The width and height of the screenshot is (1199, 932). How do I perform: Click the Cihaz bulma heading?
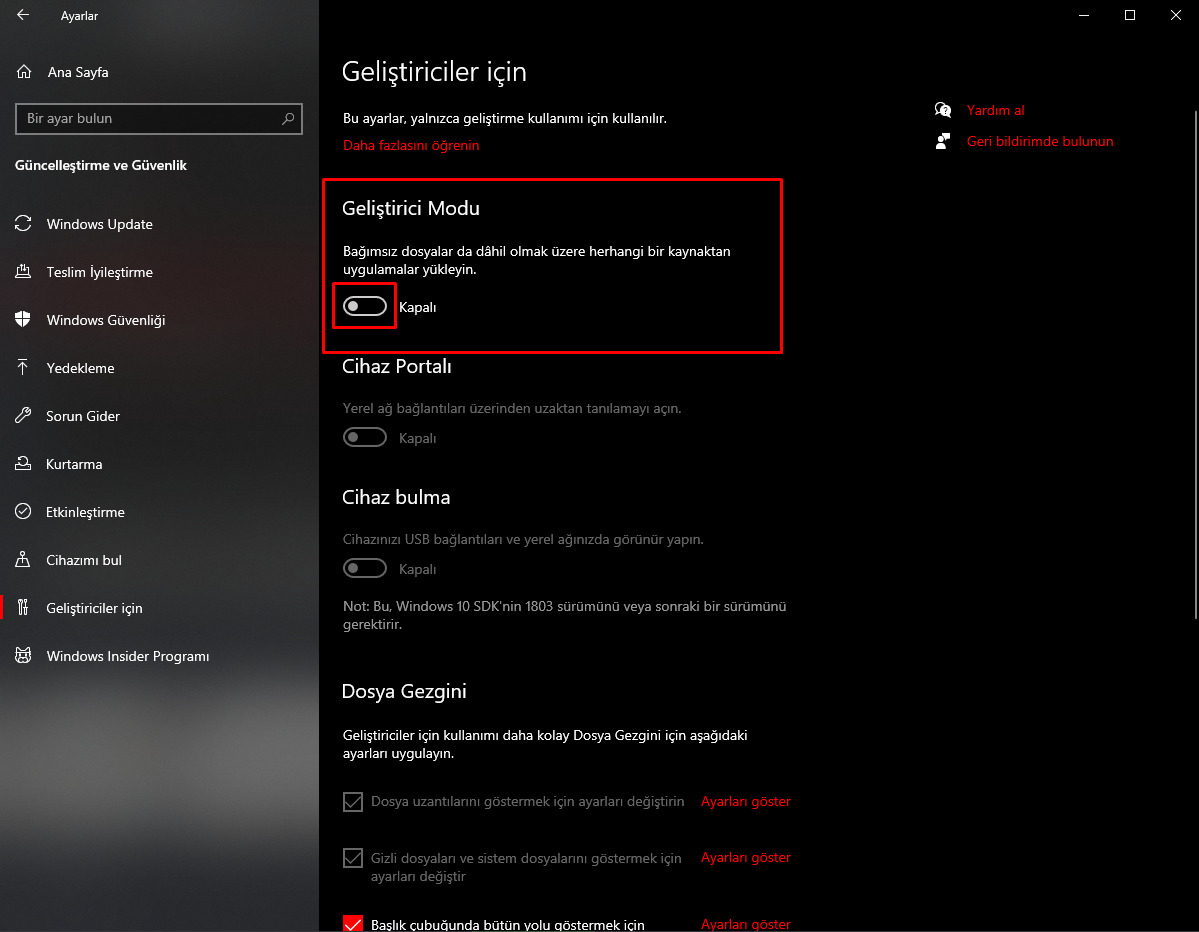click(395, 497)
